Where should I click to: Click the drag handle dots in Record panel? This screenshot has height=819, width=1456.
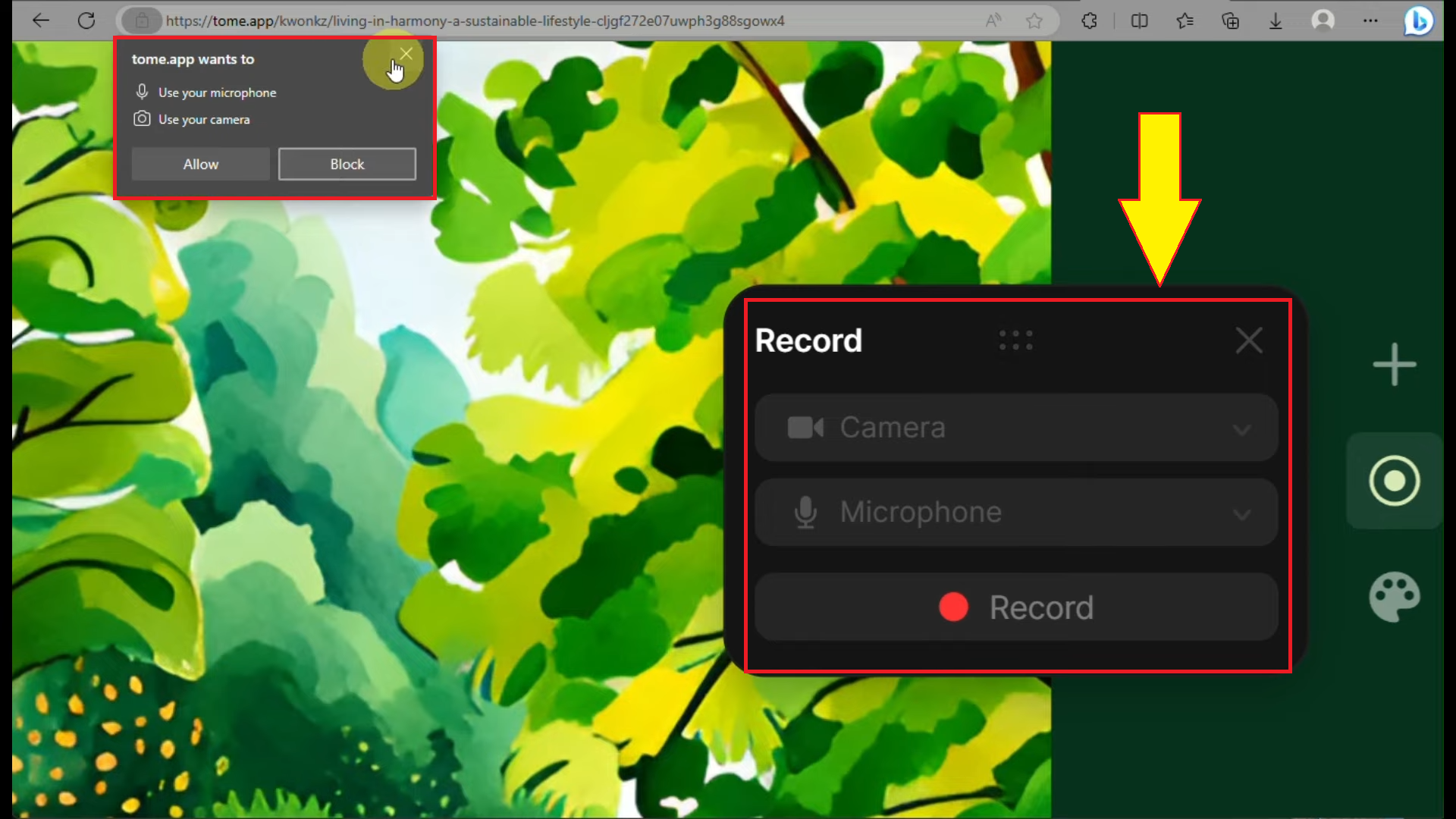click(1016, 340)
